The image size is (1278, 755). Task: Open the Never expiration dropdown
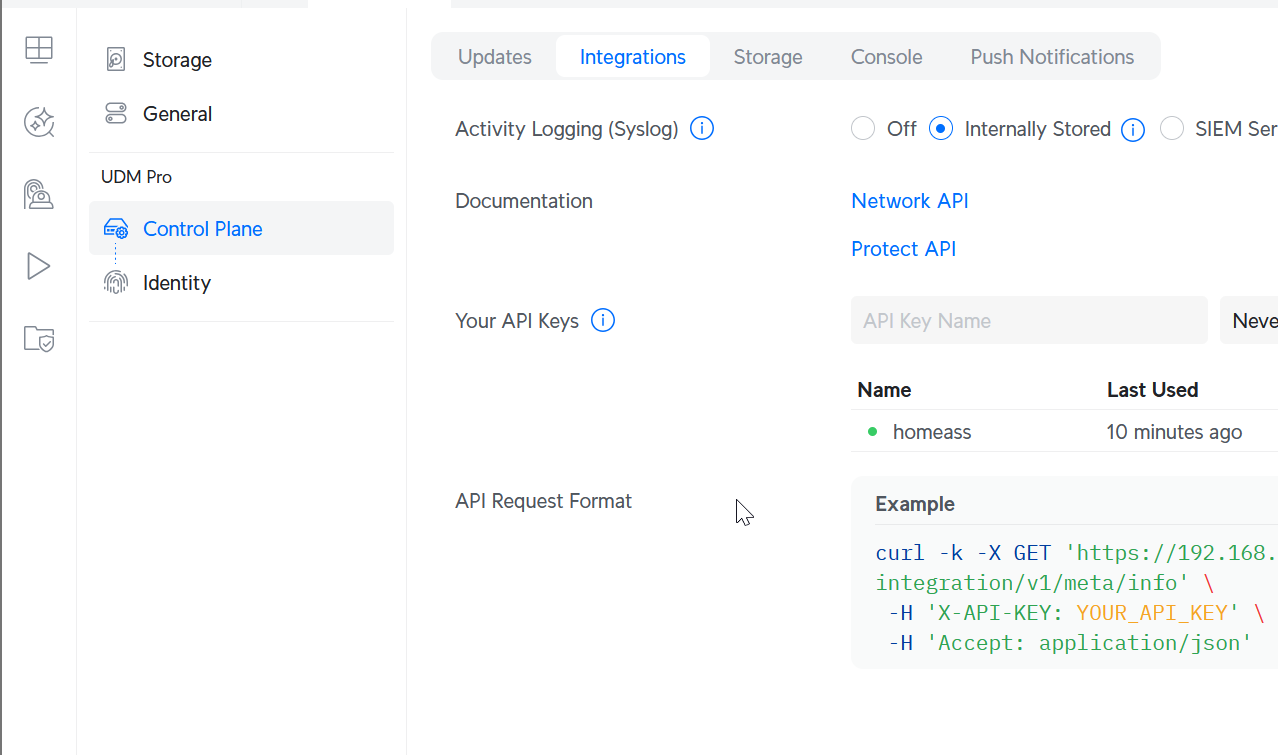pos(1250,321)
